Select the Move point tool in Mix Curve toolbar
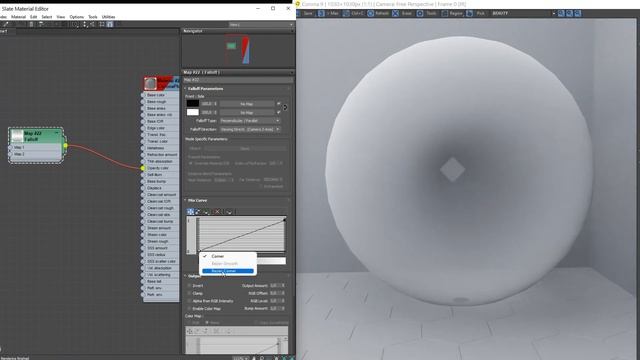This screenshot has height=360, width=640. 190,211
